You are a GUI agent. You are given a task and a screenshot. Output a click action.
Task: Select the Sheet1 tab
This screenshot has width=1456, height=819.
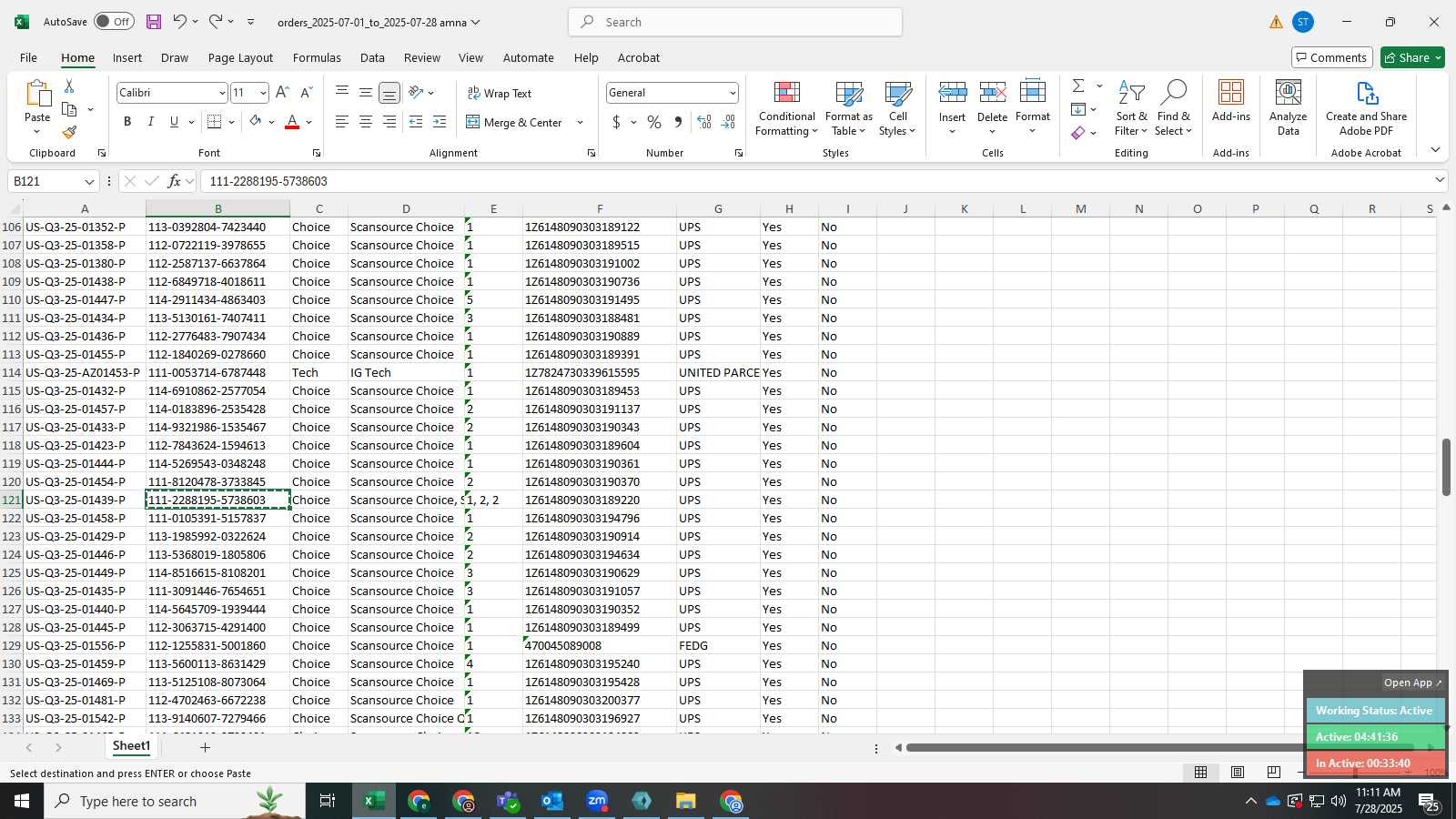pos(131,746)
